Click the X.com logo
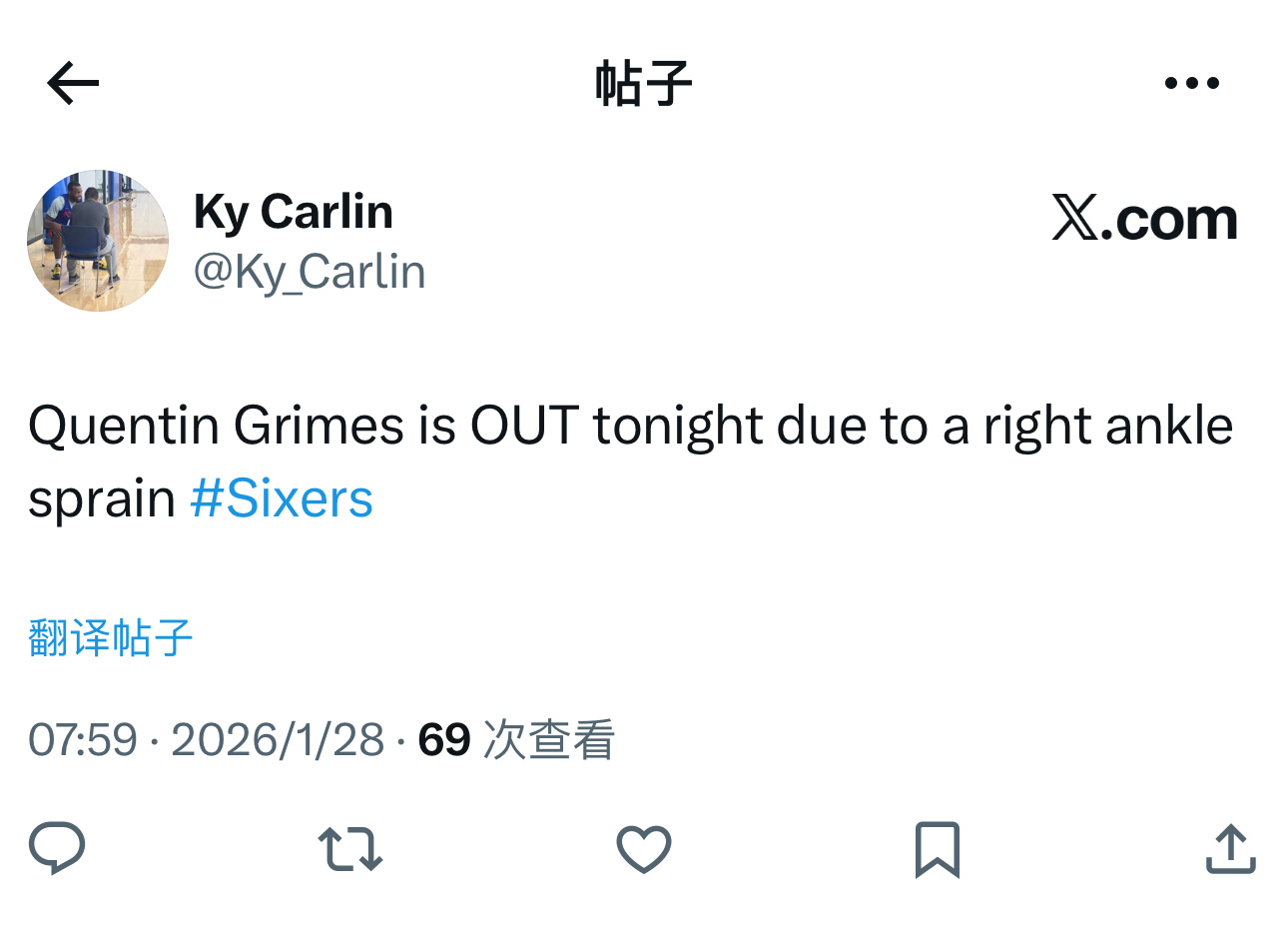 [1144, 218]
